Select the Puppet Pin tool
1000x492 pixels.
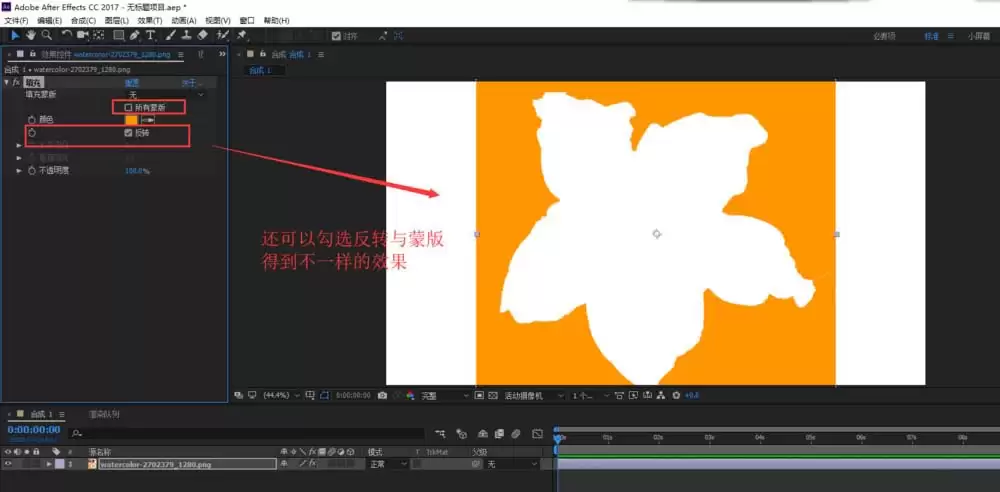pos(242,35)
